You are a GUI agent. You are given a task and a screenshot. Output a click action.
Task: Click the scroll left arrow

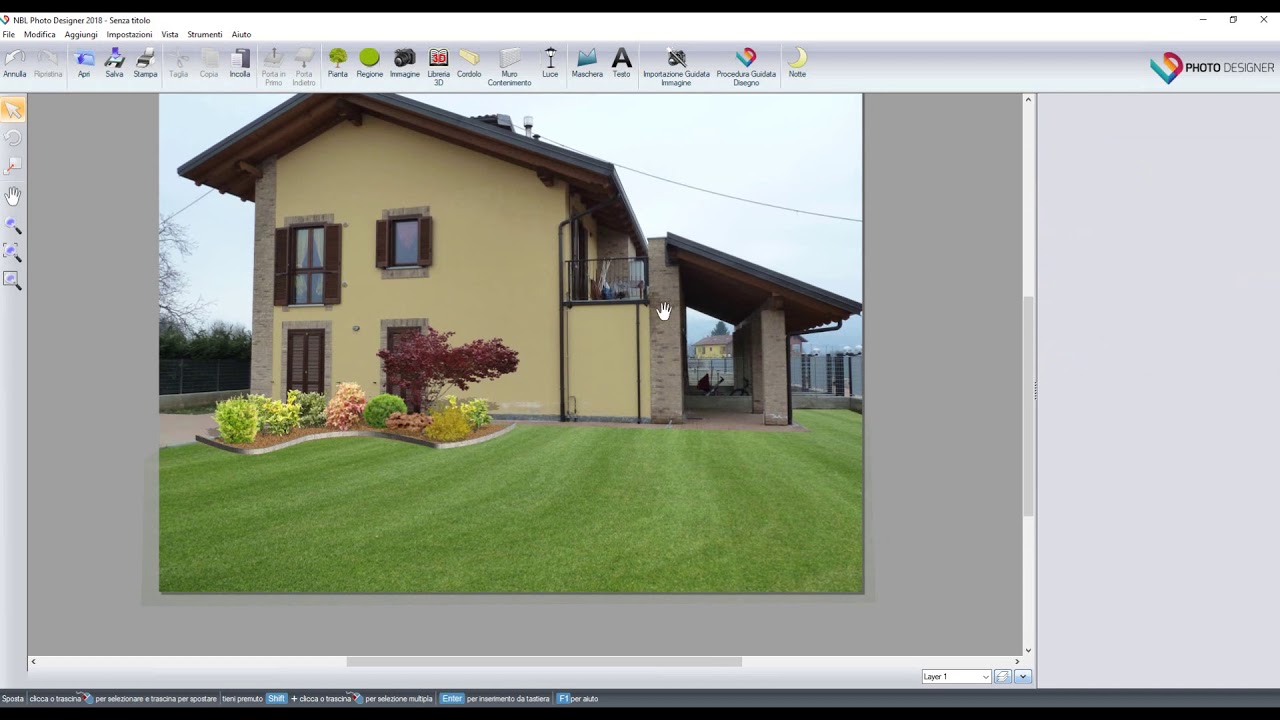coord(33,661)
